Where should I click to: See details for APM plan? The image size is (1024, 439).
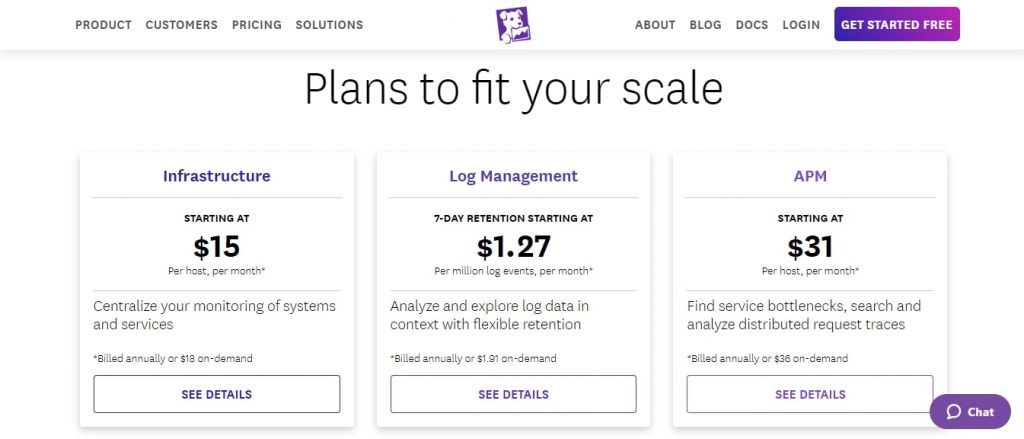click(810, 394)
